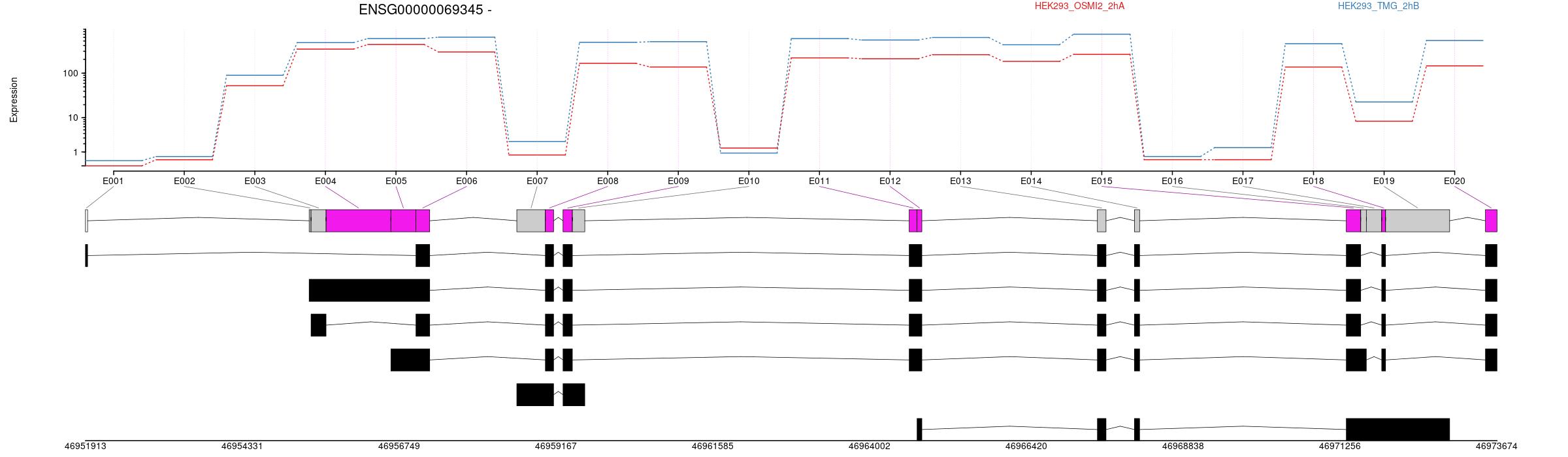The width and height of the screenshot is (1568, 457).
Task: Click the red expression line above E019
Action: click(1384, 121)
